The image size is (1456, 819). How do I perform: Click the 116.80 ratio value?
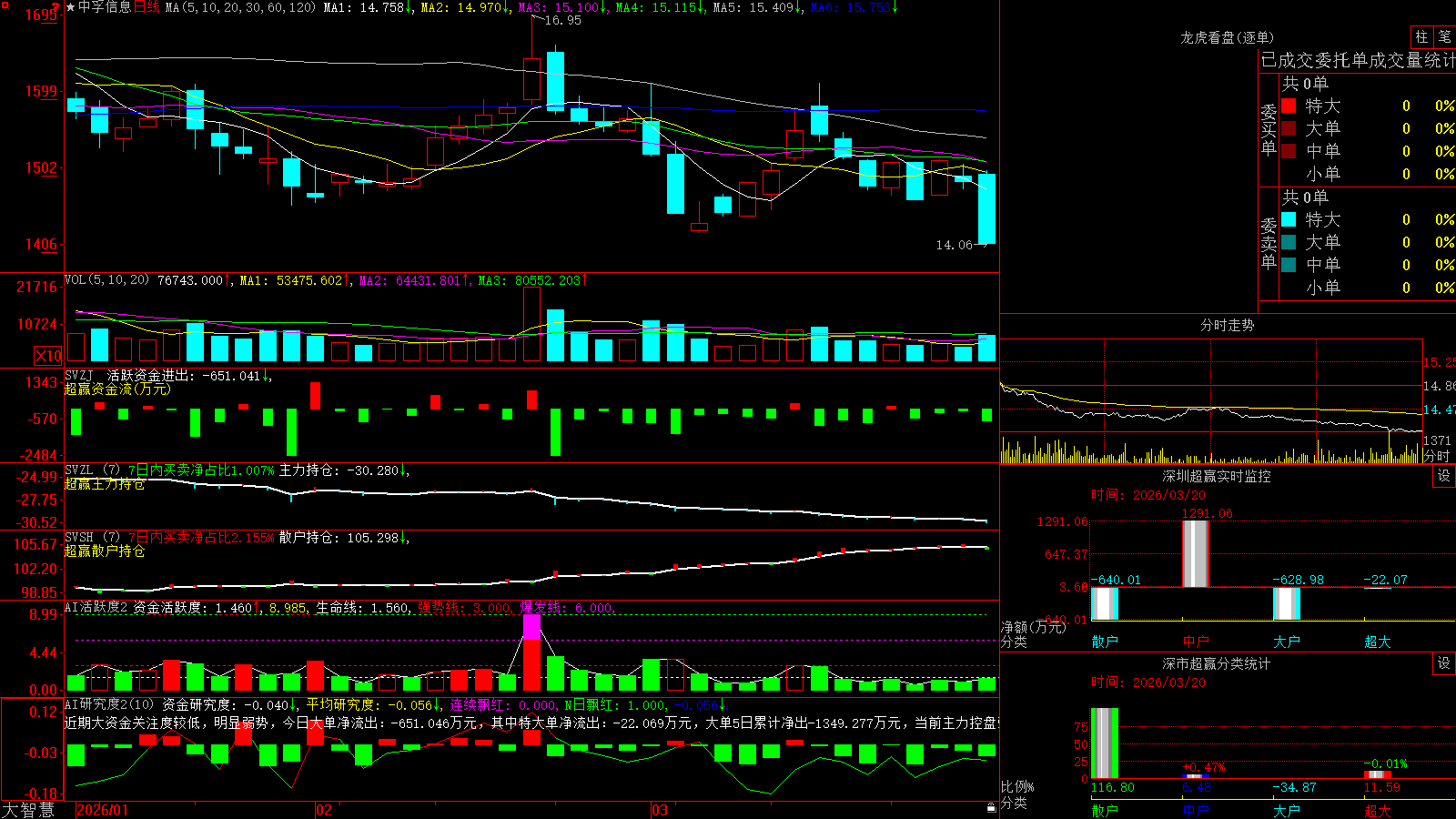pos(1113,787)
